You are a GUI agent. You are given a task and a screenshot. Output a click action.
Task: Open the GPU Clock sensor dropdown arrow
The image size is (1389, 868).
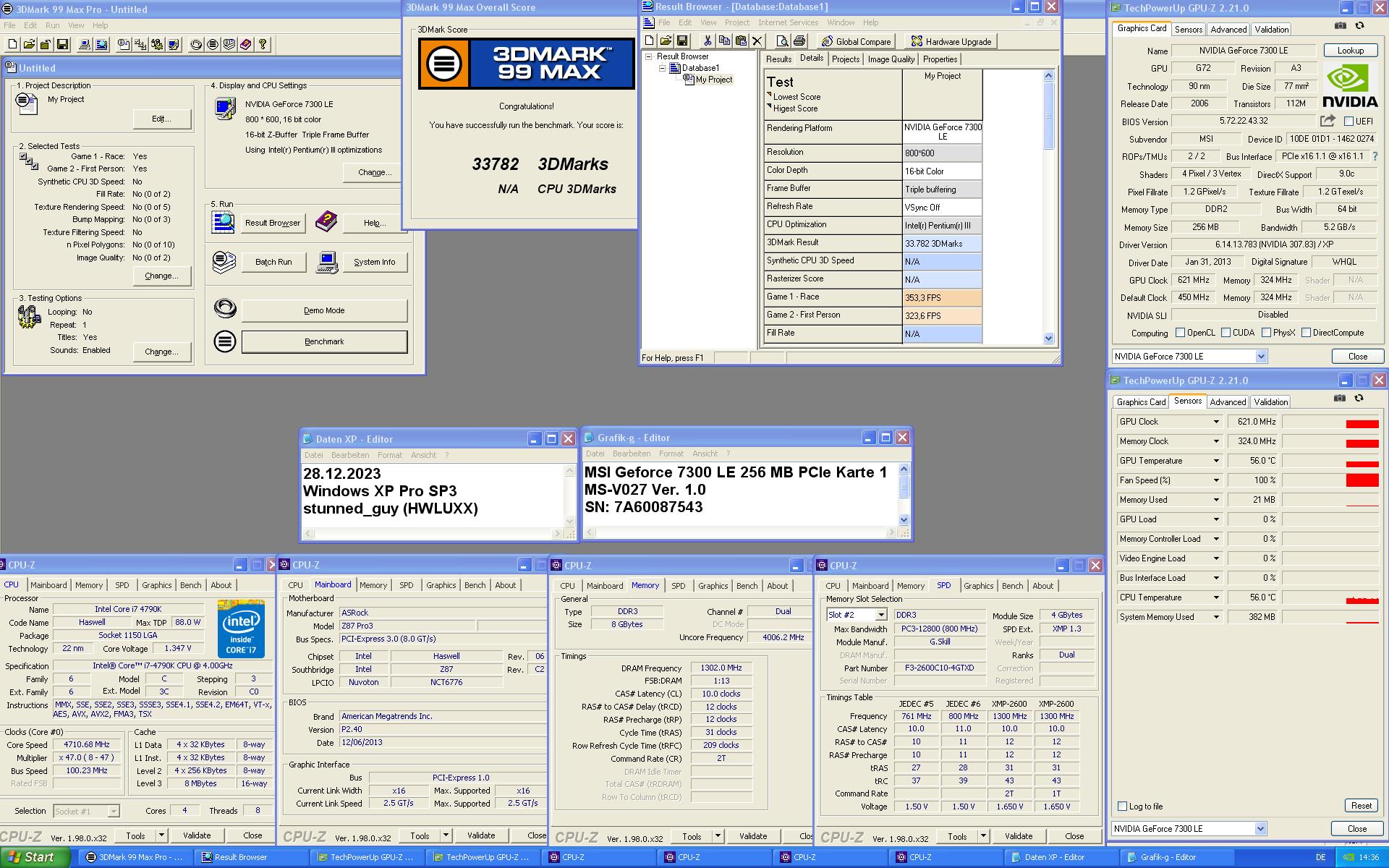[x=1216, y=422]
